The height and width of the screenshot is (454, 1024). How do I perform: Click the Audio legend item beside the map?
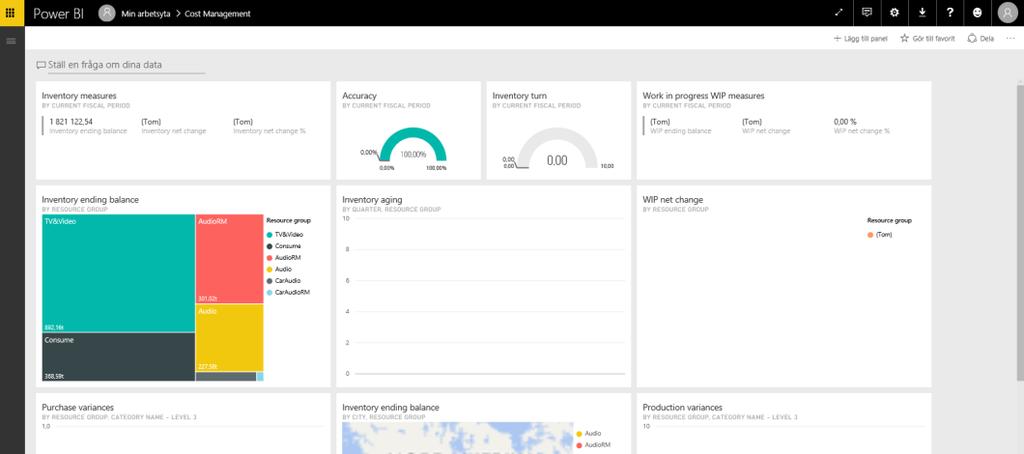[x=588, y=433]
